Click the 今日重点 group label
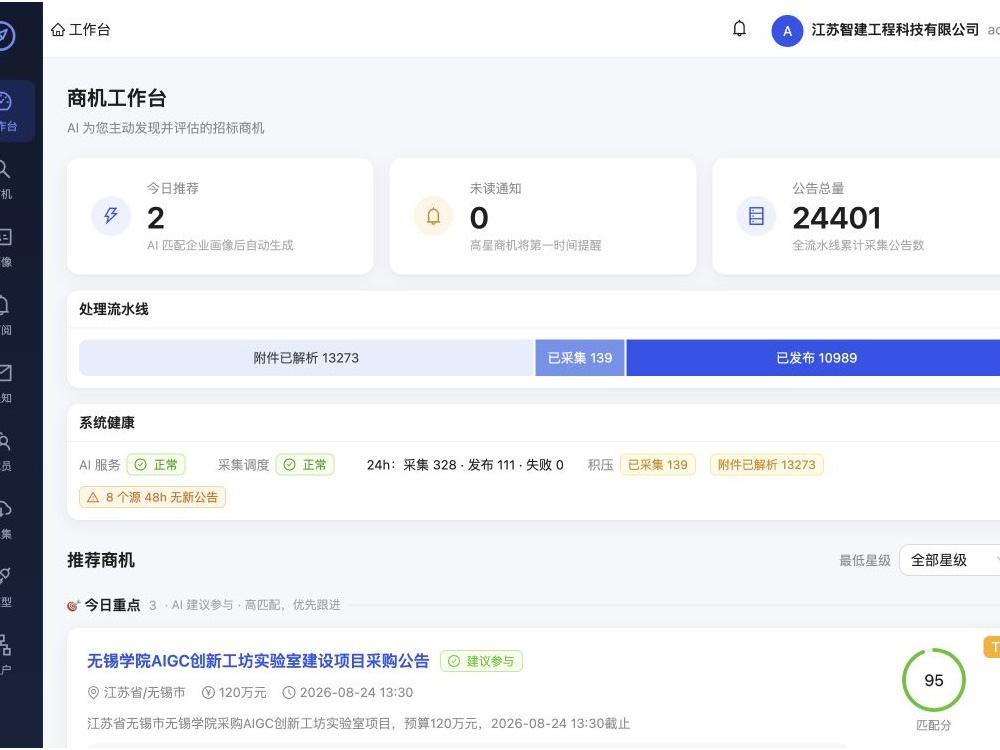This screenshot has height=750, width=1000. [x=112, y=605]
